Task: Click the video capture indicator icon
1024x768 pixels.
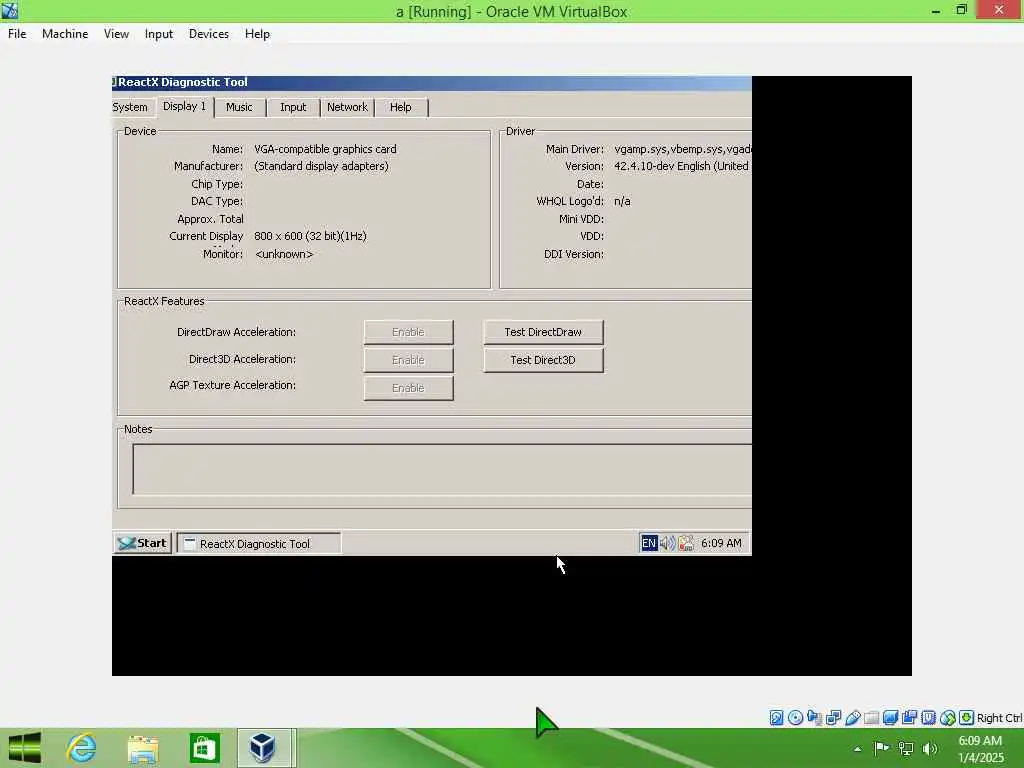Action: coord(909,718)
